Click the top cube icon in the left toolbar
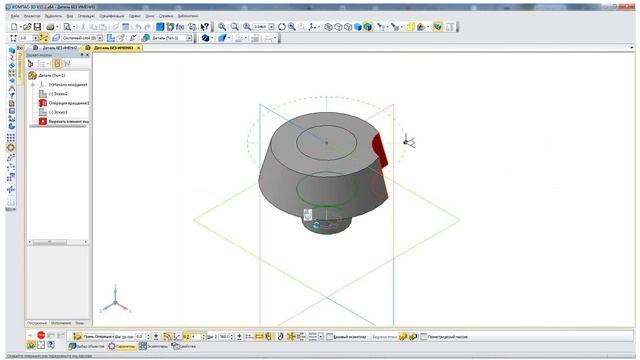 (x=11, y=51)
